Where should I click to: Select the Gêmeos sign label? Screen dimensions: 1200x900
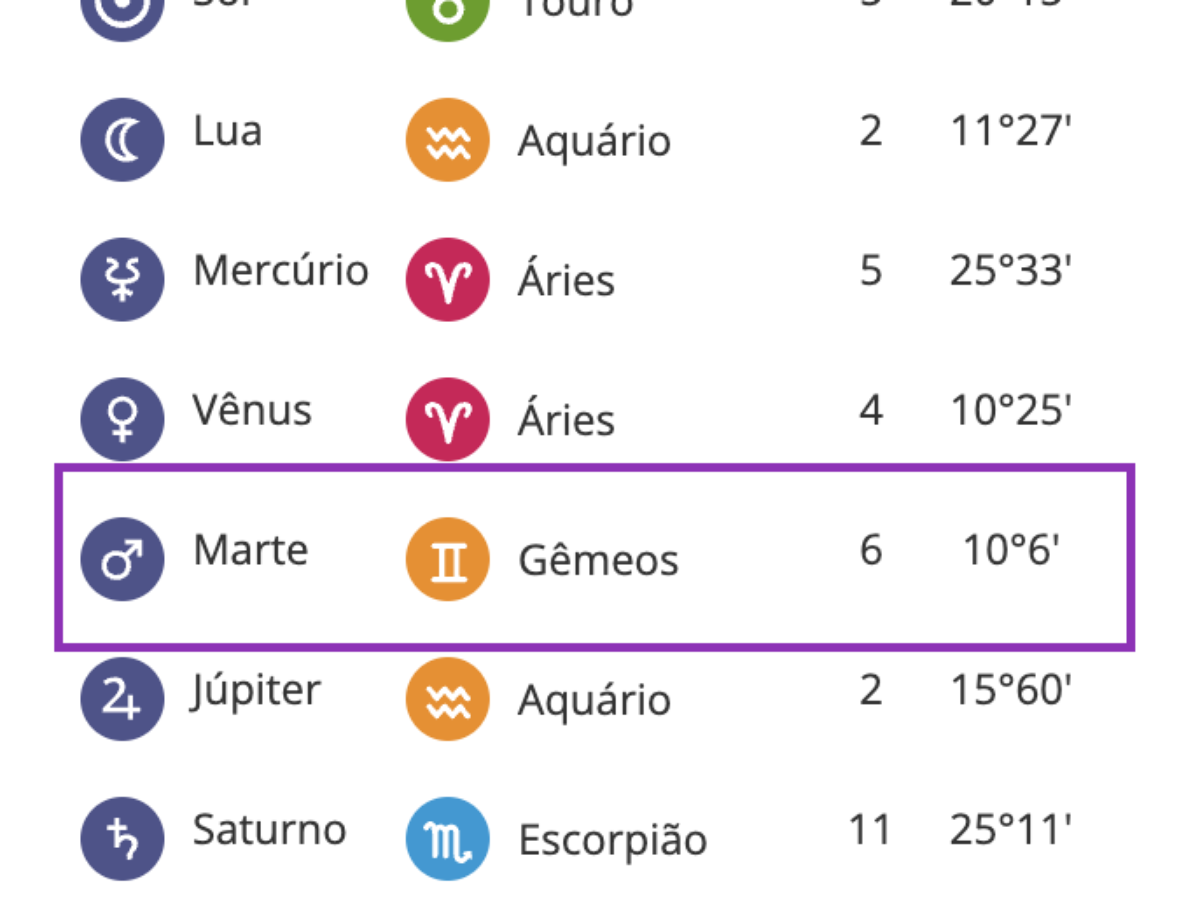point(598,560)
